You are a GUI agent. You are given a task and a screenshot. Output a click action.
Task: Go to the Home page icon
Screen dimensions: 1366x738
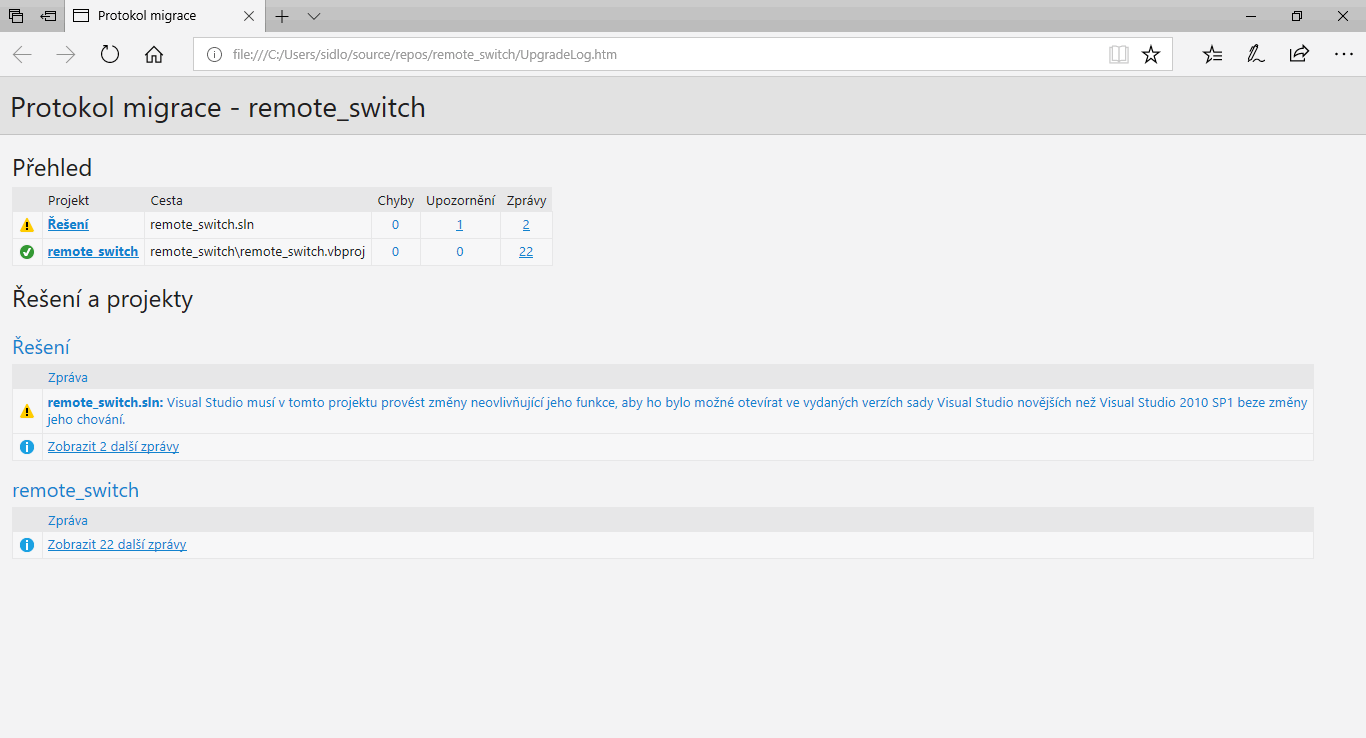[x=154, y=55]
